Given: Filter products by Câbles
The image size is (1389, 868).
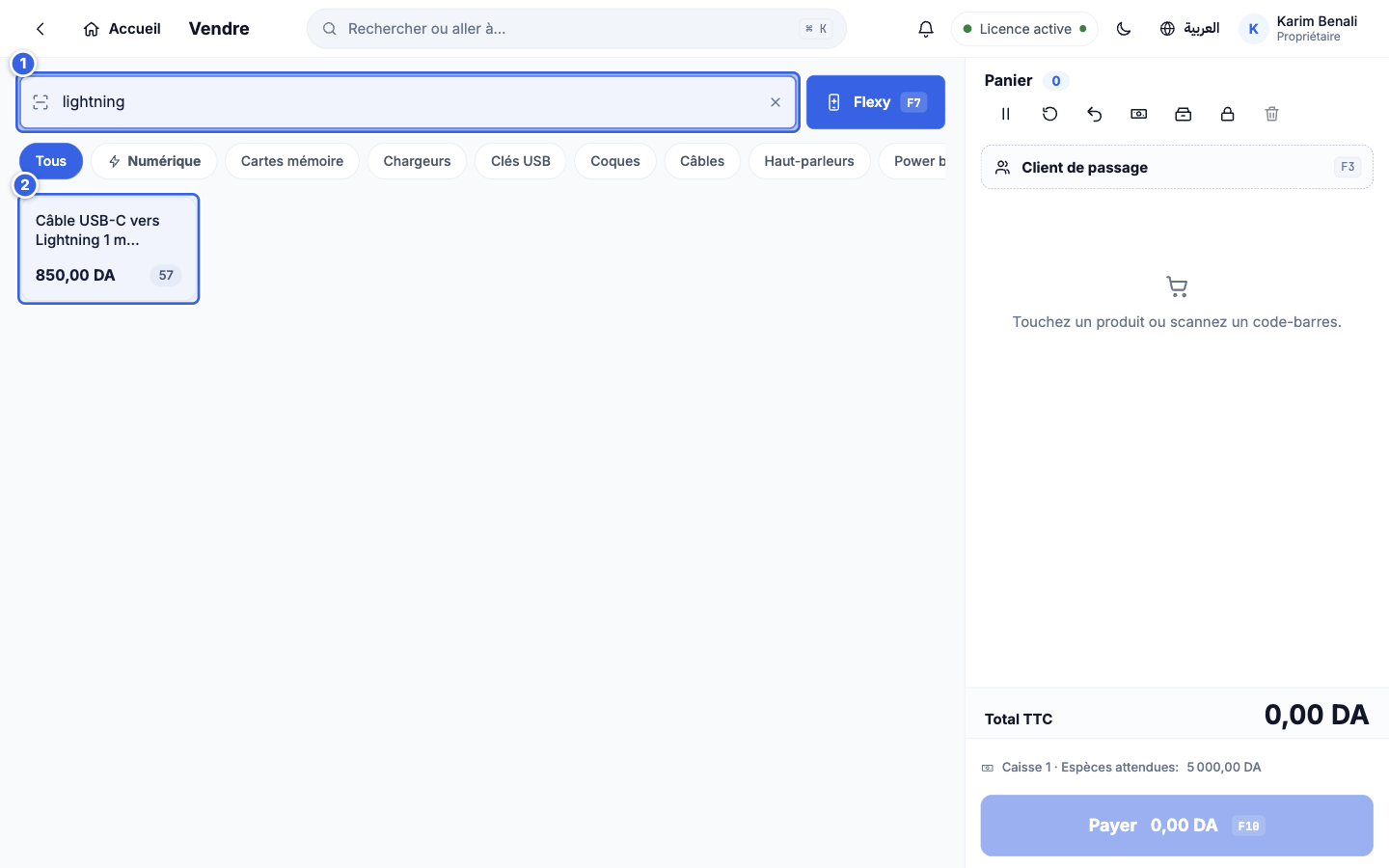Looking at the screenshot, I should click(702, 161).
